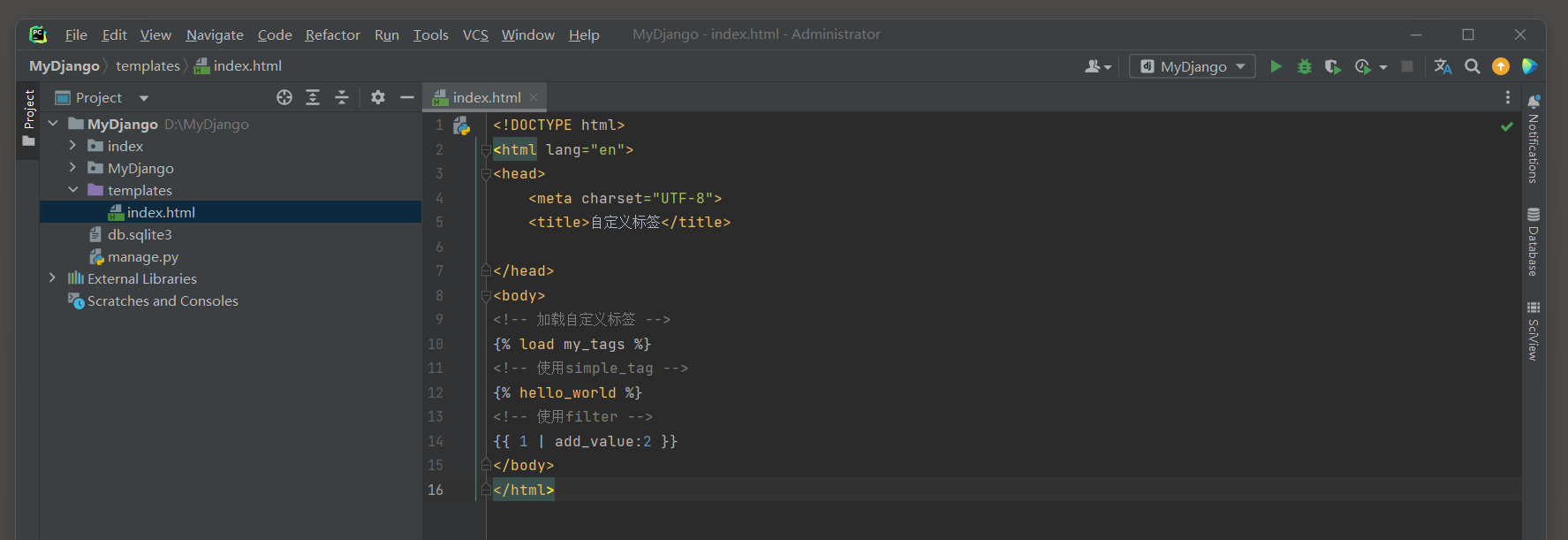This screenshot has width=1568, height=540.
Task: Click the profiler run icon
Action: point(1363,66)
